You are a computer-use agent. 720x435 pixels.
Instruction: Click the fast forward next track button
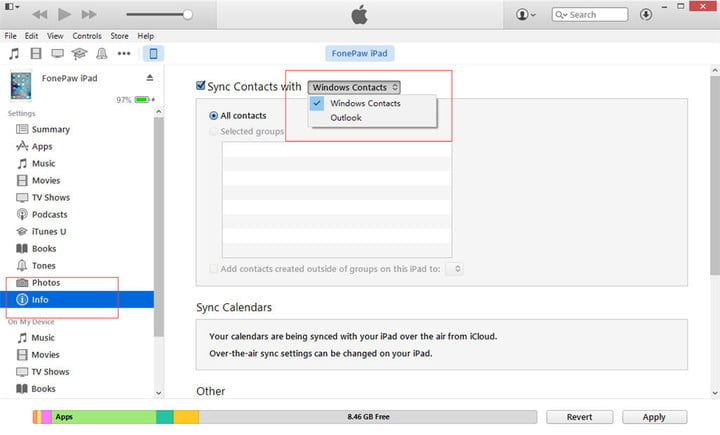coord(89,15)
